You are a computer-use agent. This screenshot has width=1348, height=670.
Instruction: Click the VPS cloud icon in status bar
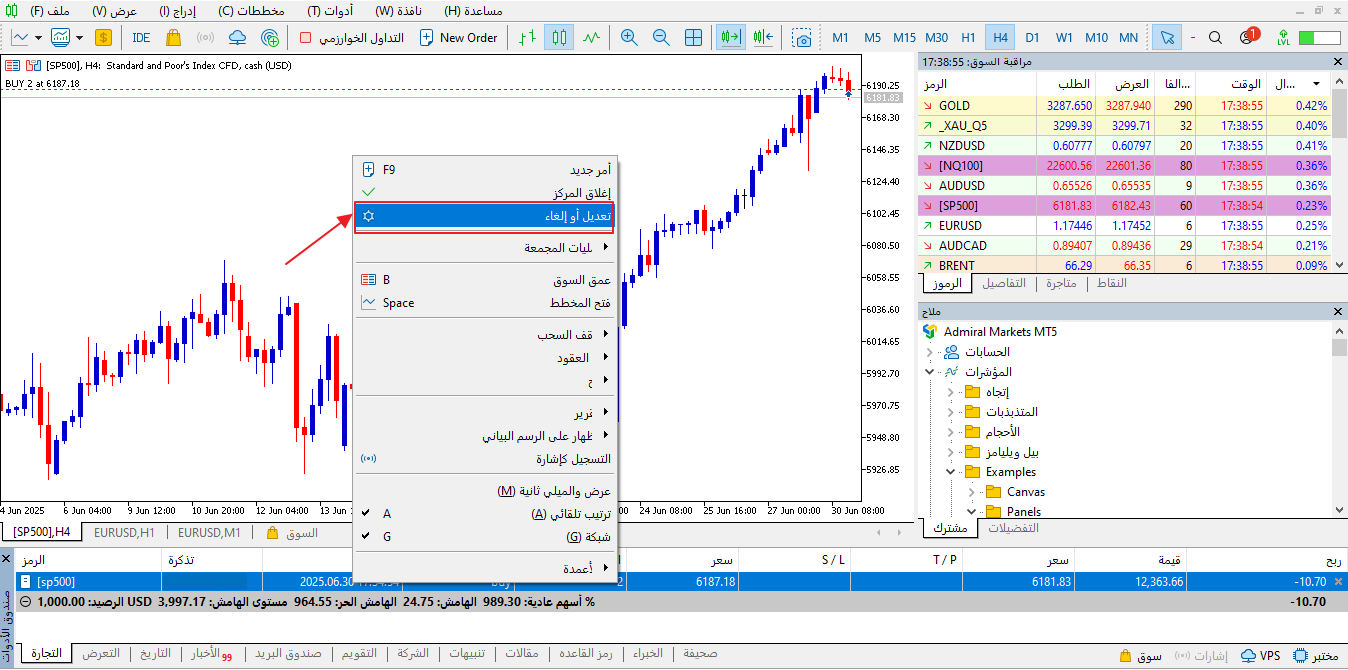click(1249, 656)
